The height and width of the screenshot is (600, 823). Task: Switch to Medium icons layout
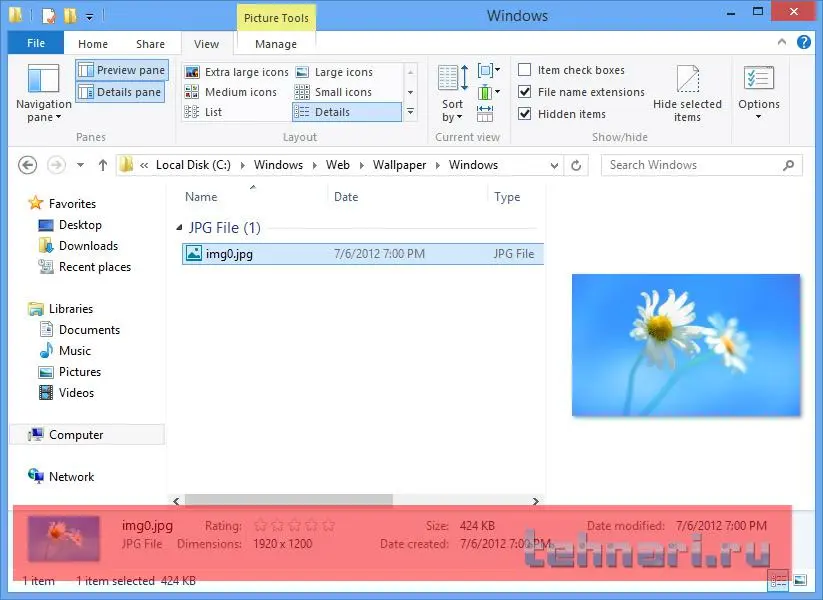[x=230, y=92]
